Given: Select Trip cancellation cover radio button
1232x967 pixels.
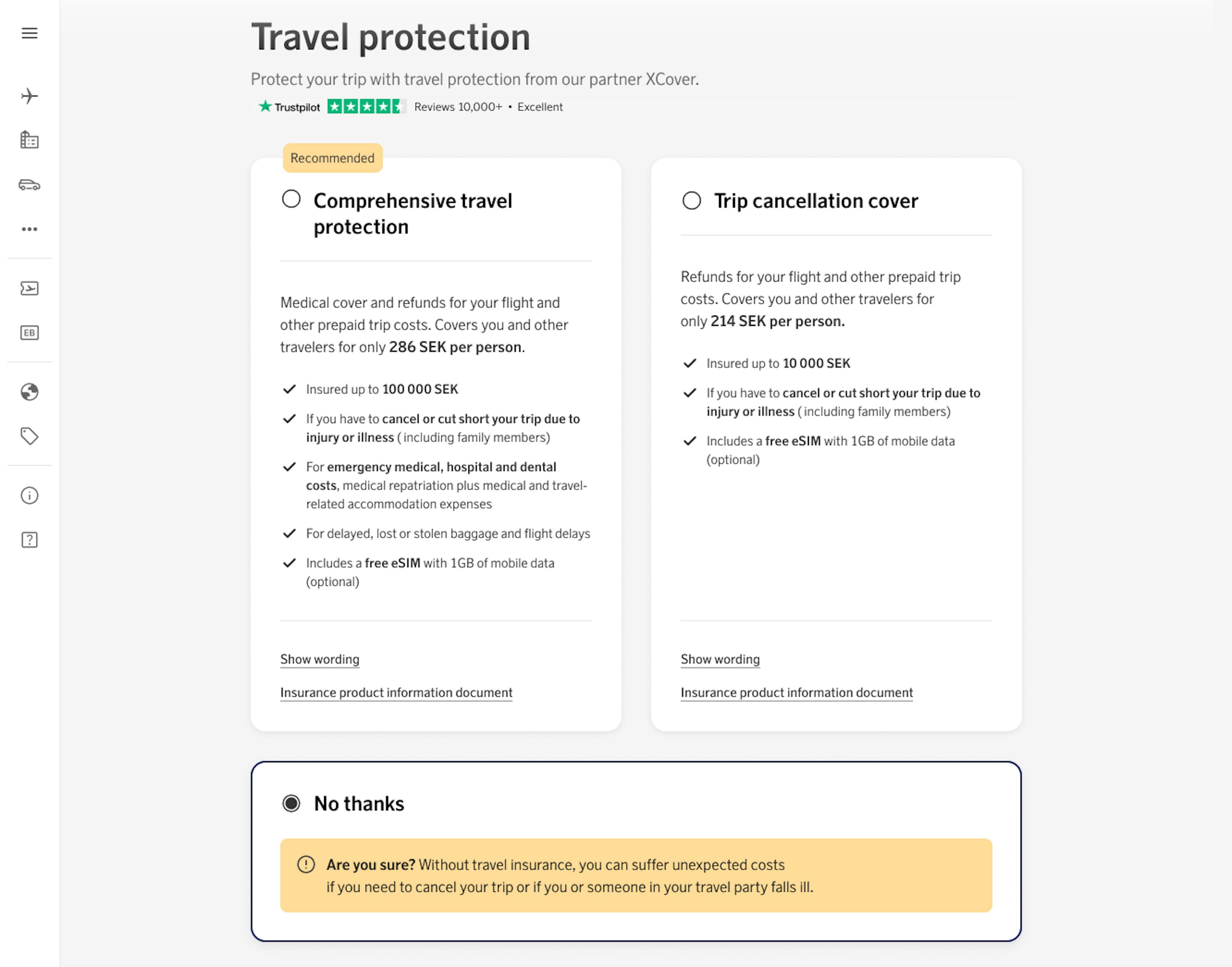Looking at the screenshot, I should [691, 200].
